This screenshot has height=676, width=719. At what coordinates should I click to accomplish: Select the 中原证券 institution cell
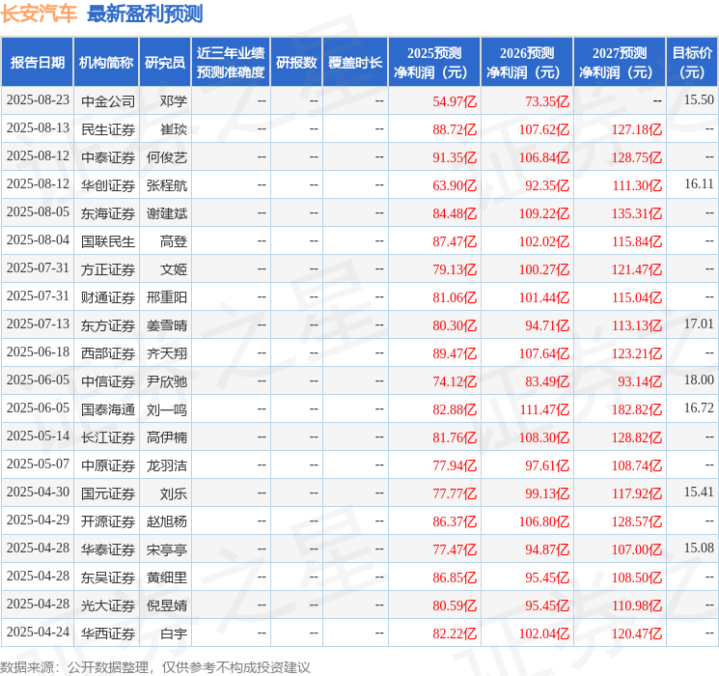click(108, 466)
